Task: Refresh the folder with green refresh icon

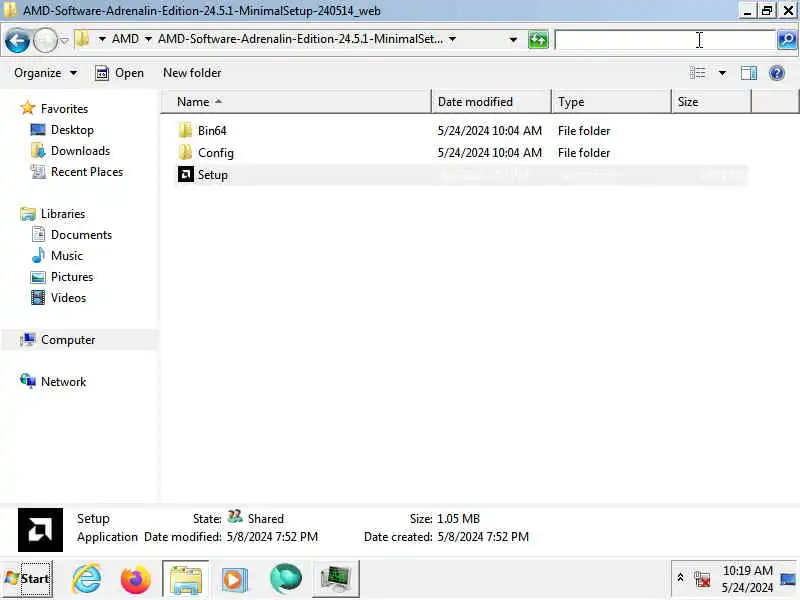Action: click(x=538, y=40)
